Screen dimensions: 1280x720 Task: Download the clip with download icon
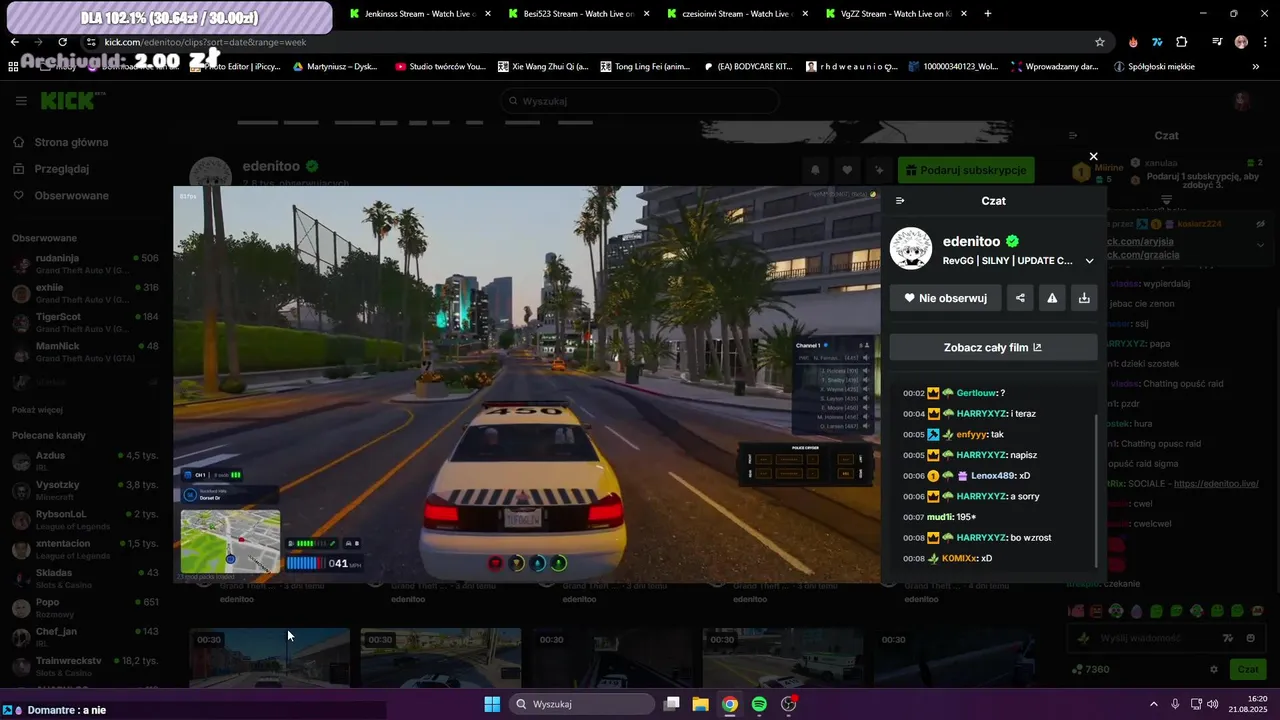[x=1084, y=297]
